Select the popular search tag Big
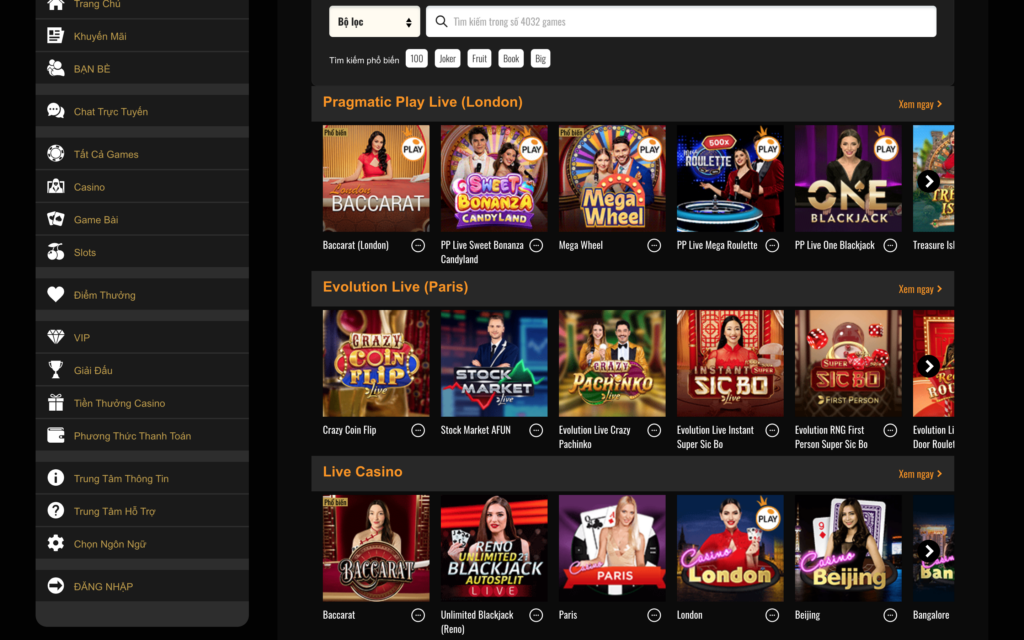The height and width of the screenshot is (640, 1024). tap(540, 59)
